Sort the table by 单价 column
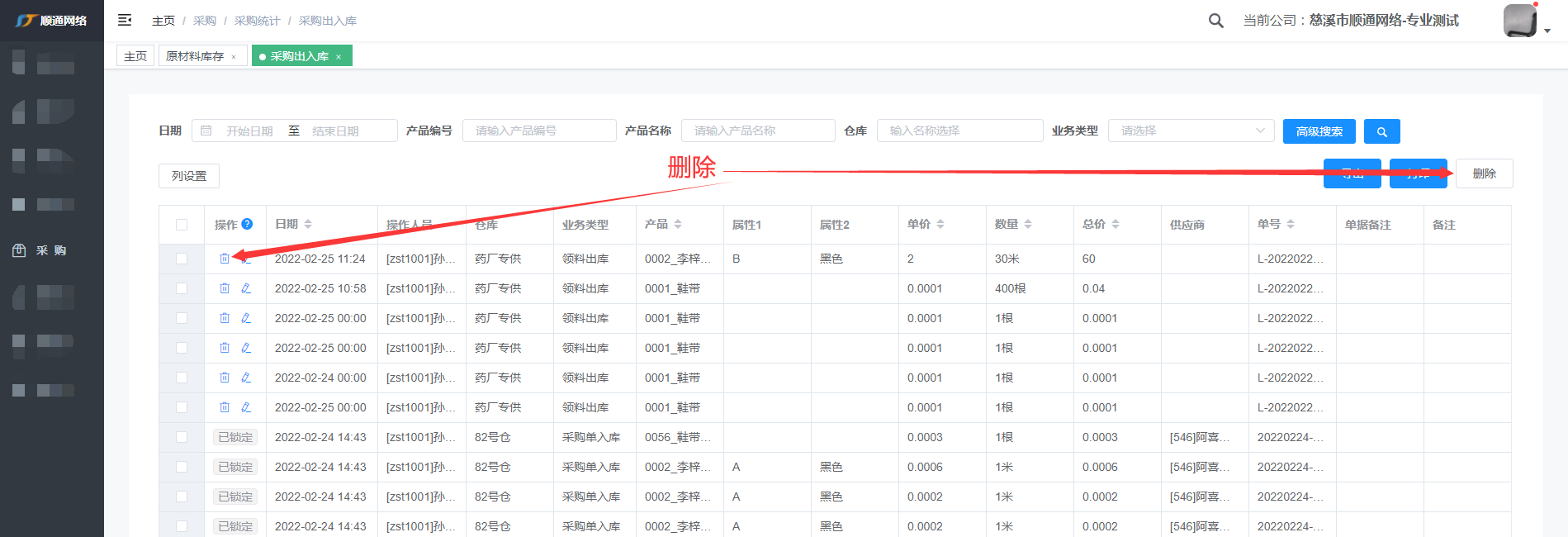1568x537 pixels. pyautogui.click(x=940, y=224)
